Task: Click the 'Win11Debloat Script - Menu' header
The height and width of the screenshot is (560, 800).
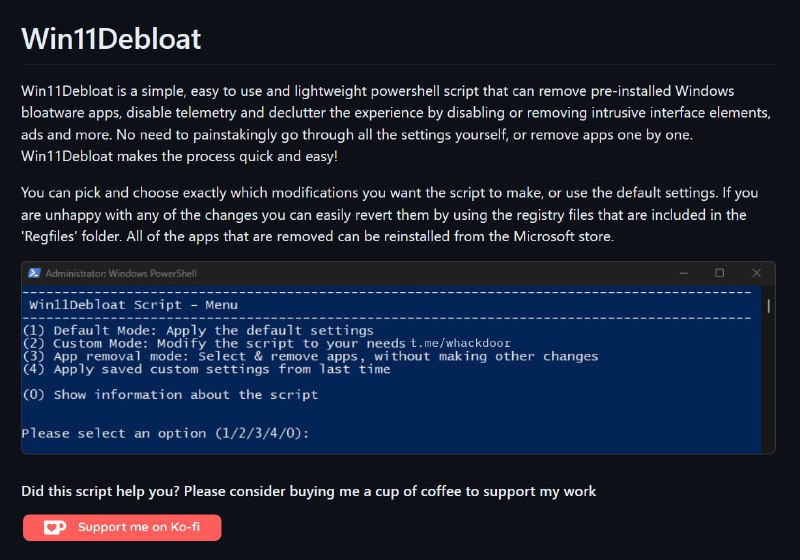Action: [x=134, y=304]
